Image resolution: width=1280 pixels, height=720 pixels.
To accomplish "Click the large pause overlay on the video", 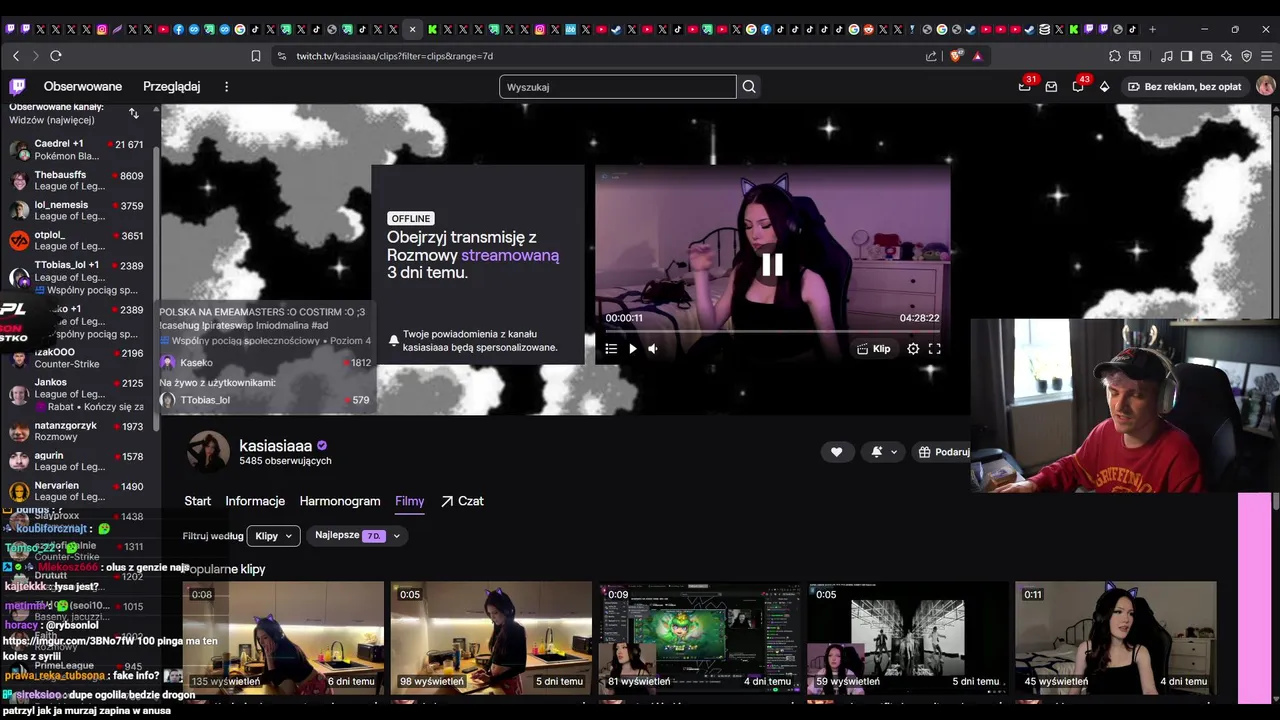I will 772,264.
